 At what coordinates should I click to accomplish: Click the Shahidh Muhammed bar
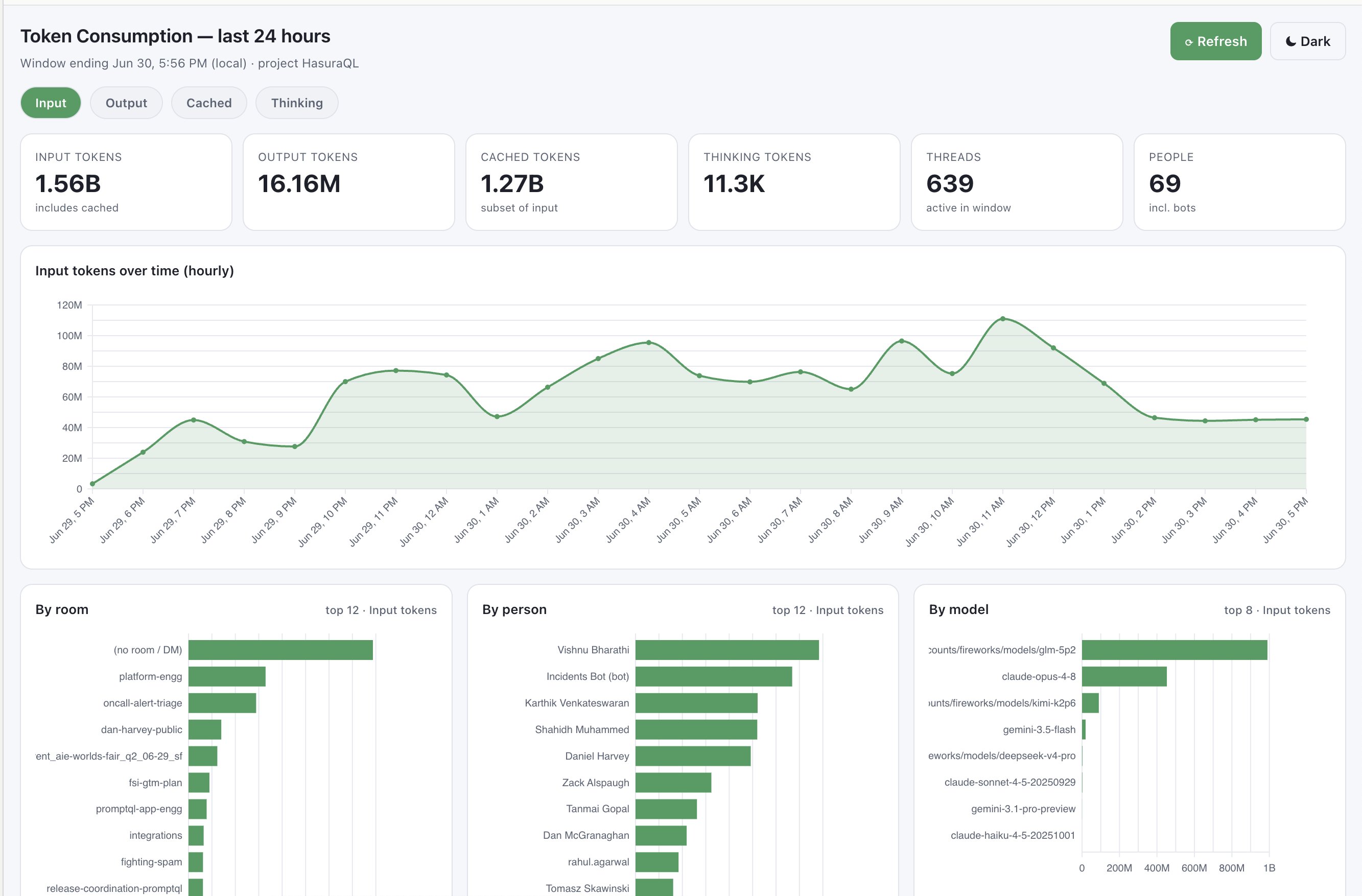click(x=696, y=729)
